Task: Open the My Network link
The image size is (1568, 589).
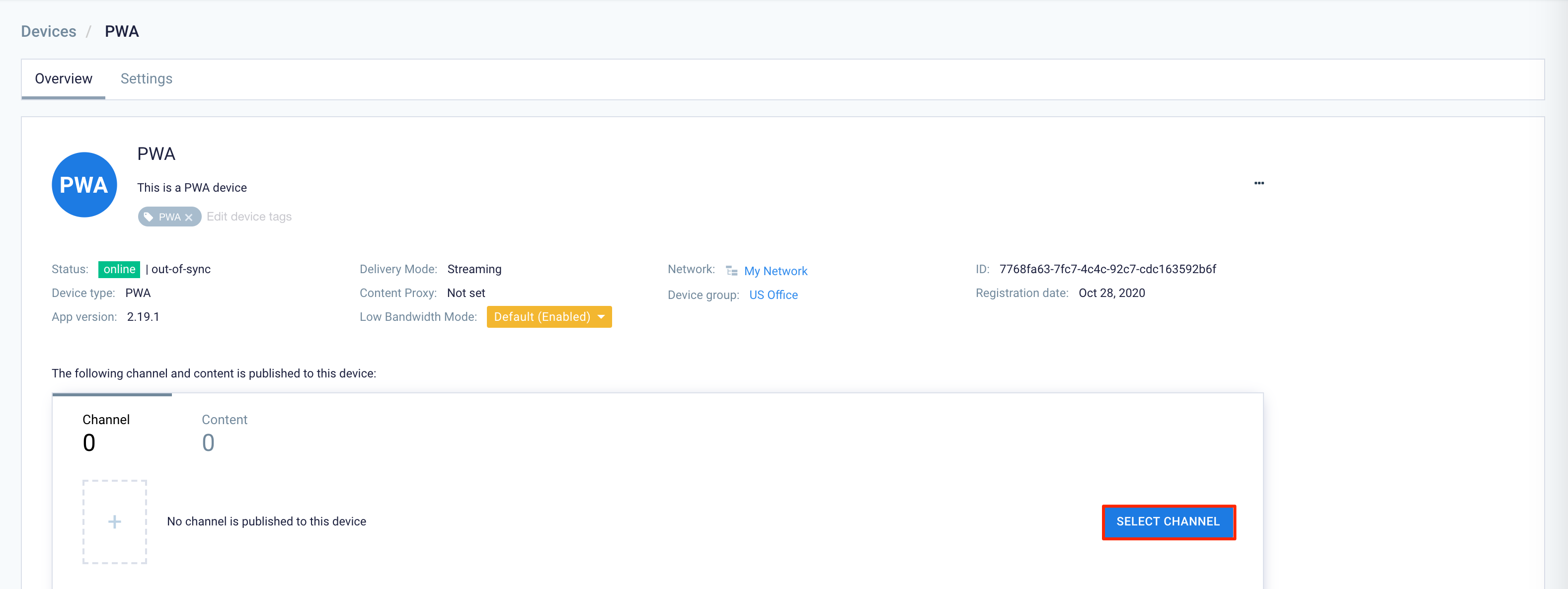Action: pyautogui.click(x=776, y=271)
